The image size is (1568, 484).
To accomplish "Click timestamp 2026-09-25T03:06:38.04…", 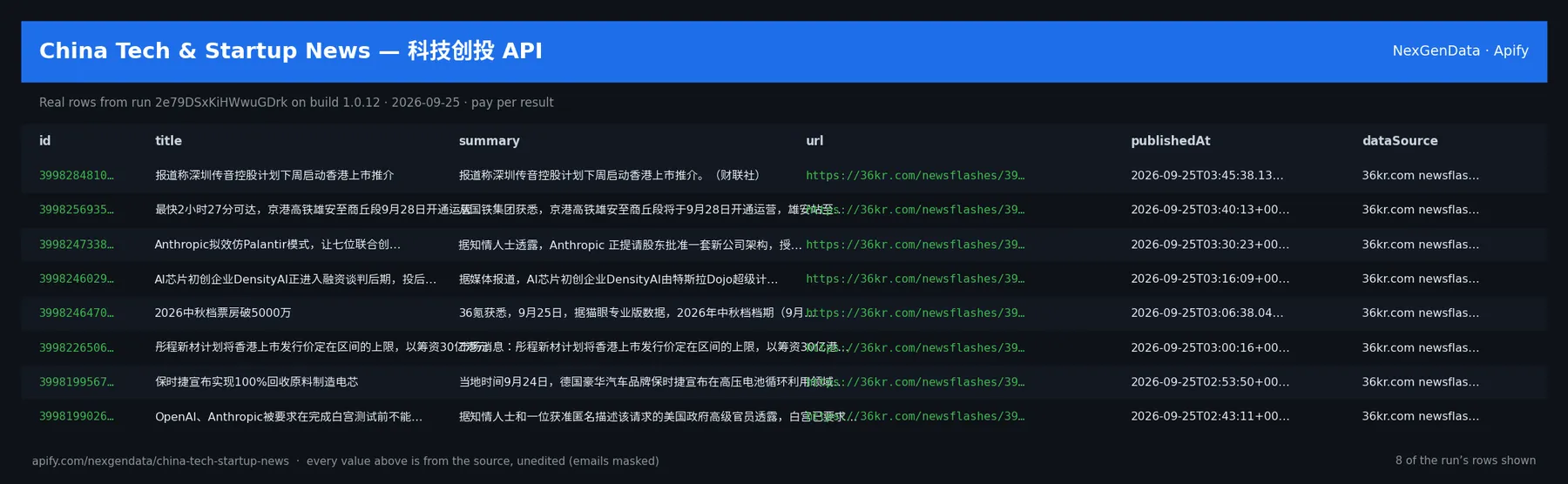I will [1206, 313].
